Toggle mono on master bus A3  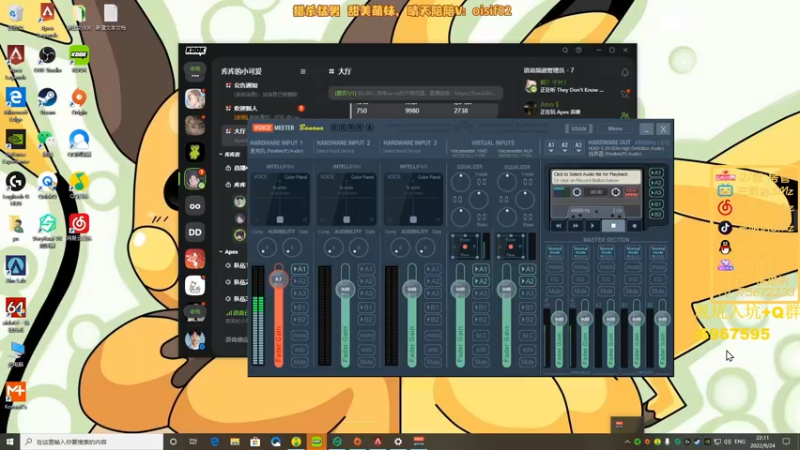[607, 267]
